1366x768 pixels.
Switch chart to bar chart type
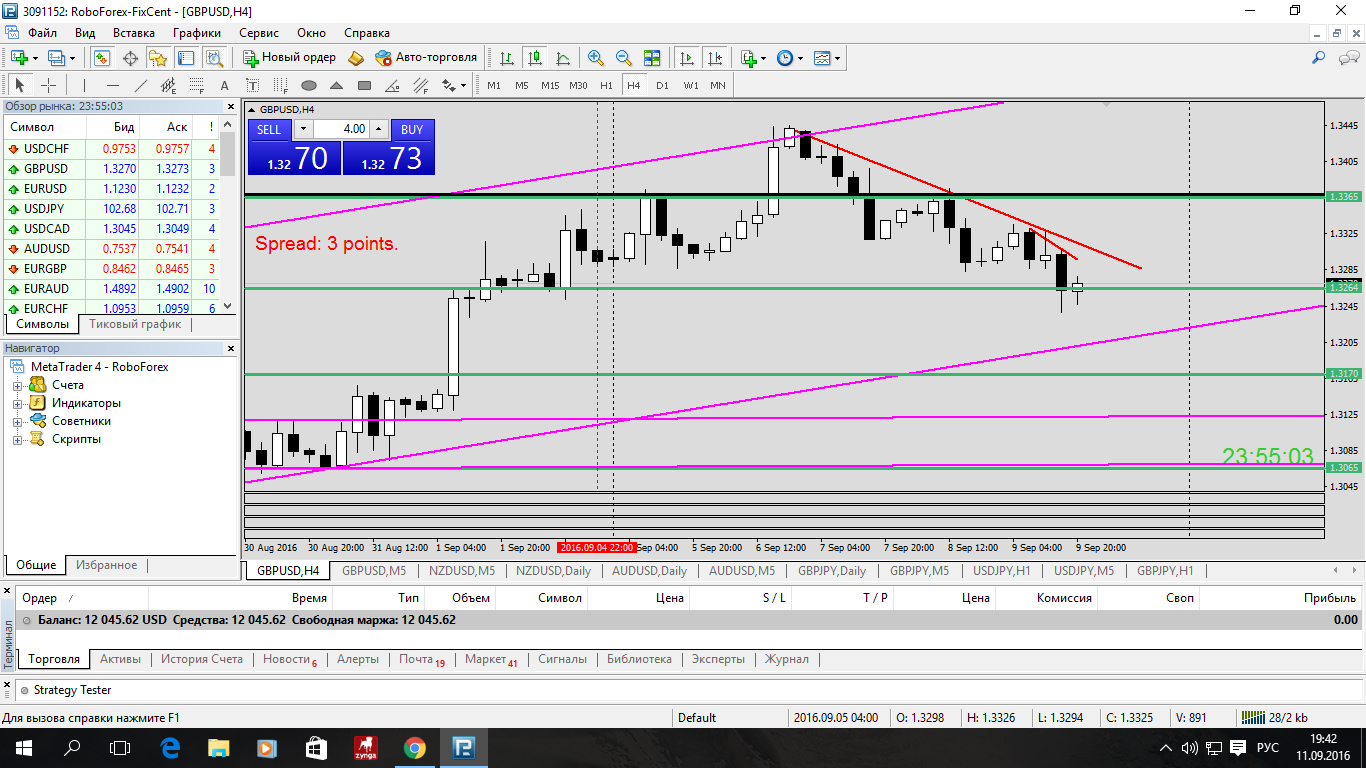pyautogui.click(x=507, y=58)
